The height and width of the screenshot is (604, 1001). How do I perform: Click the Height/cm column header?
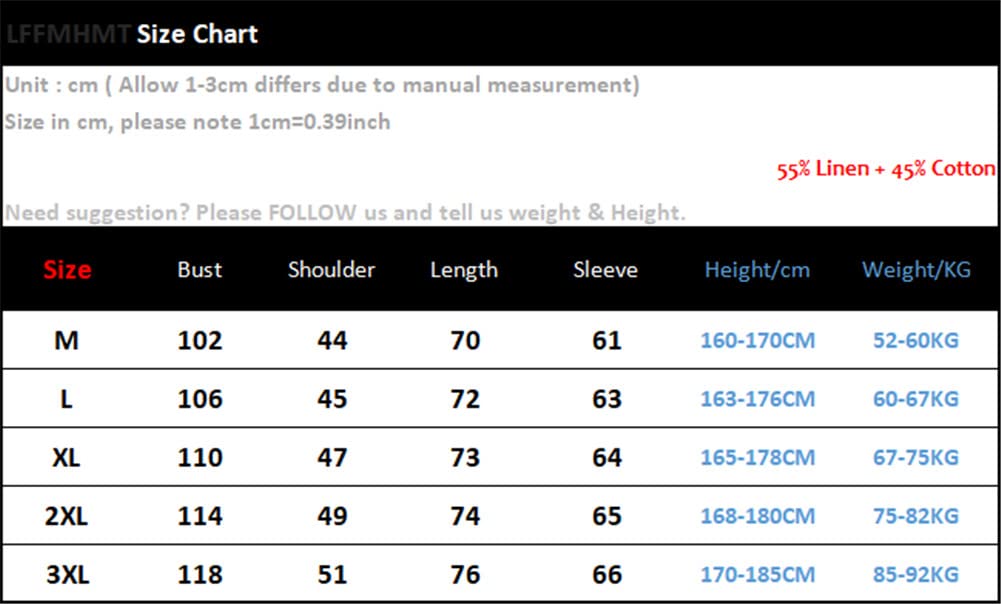(757, 269)
